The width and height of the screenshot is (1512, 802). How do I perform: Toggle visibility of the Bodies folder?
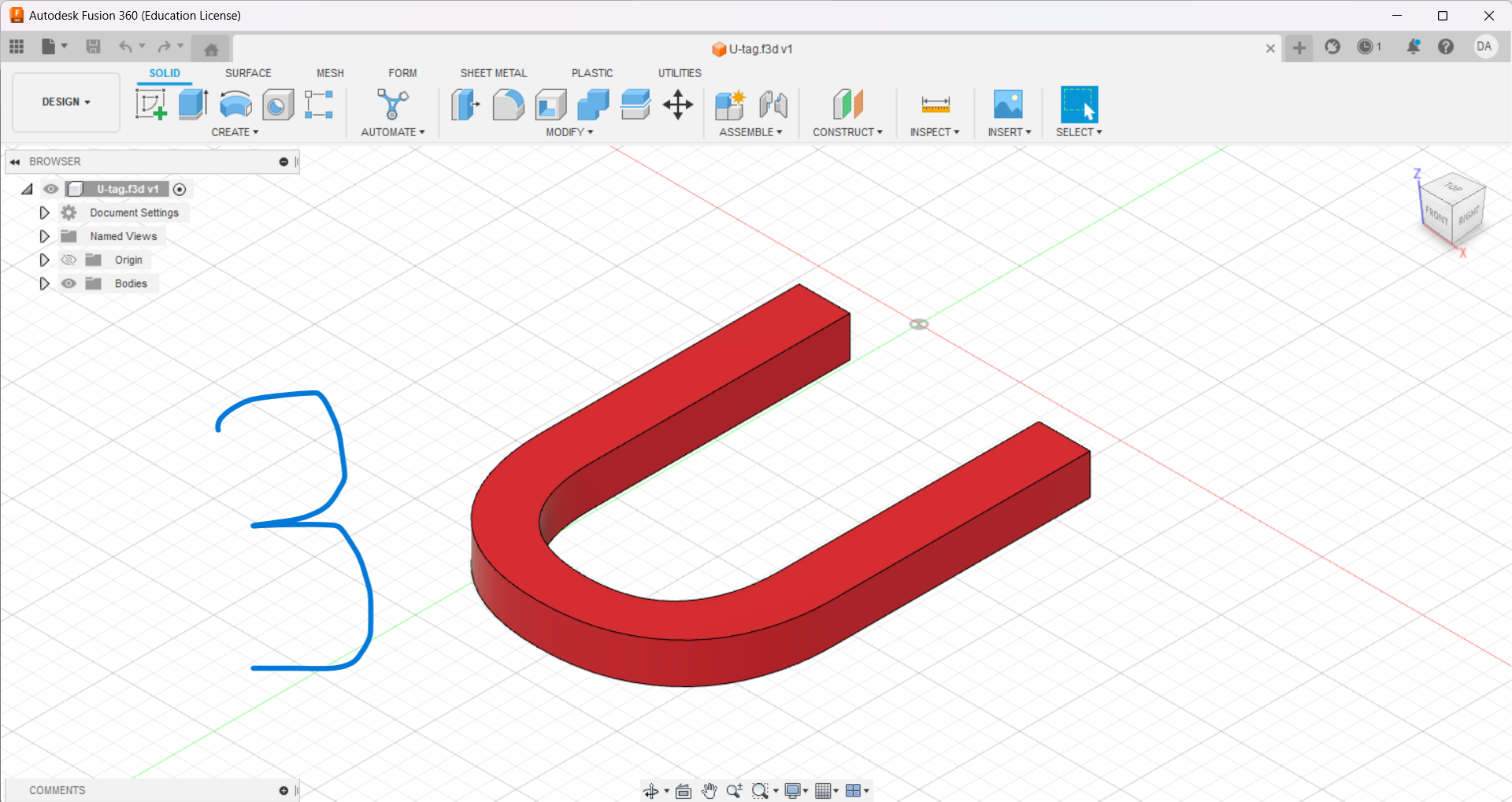pos(69,283)
